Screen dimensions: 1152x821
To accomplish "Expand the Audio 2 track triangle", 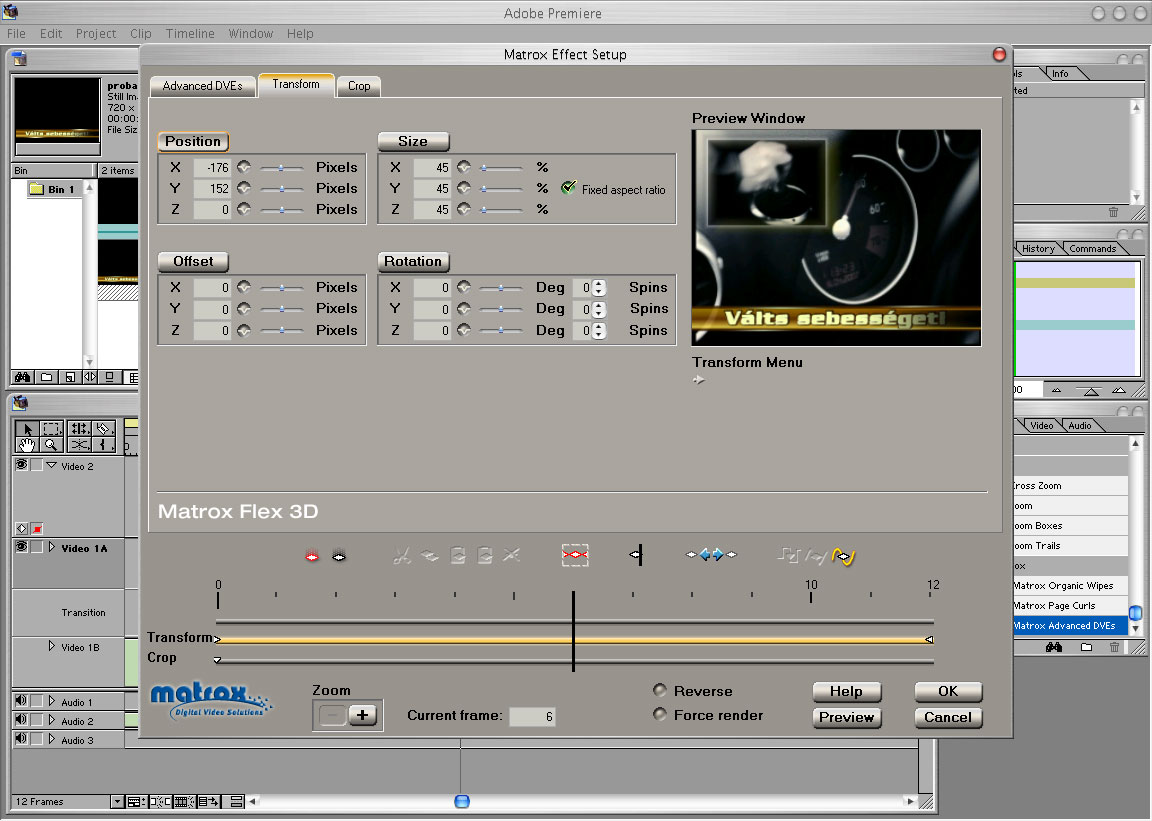I will [51, 720].
